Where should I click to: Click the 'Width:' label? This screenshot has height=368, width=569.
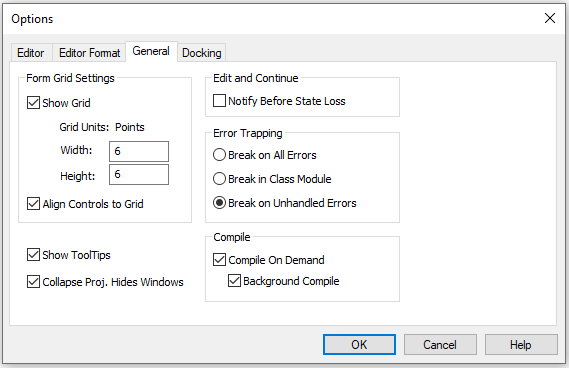click(77, 150)
